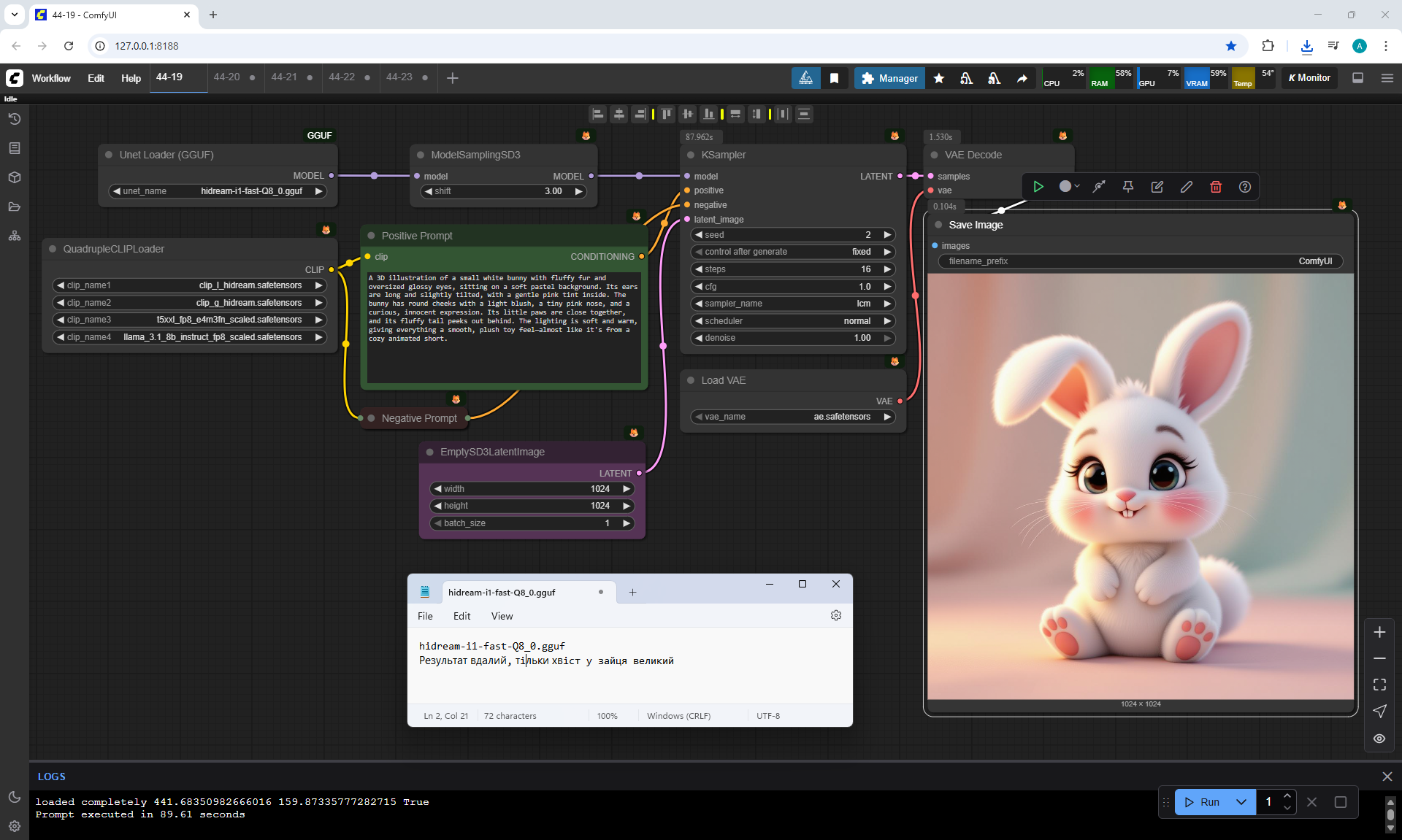Image resolution: width=1402 pixels, height=840 pixels.
Task: Open the Workflow menu
Action: pyautogui.click(x=51, y=78)
